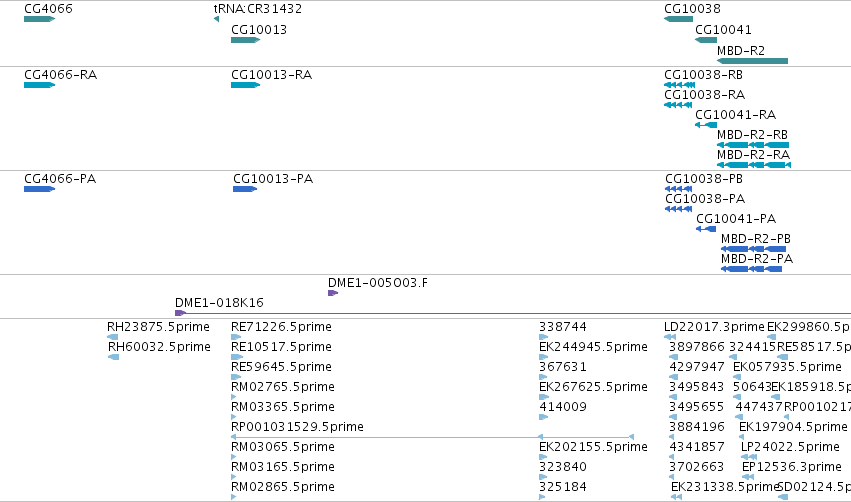
Task: Click the CG10013 gene label
Action: pyautogui.click(x=259, y=30)
